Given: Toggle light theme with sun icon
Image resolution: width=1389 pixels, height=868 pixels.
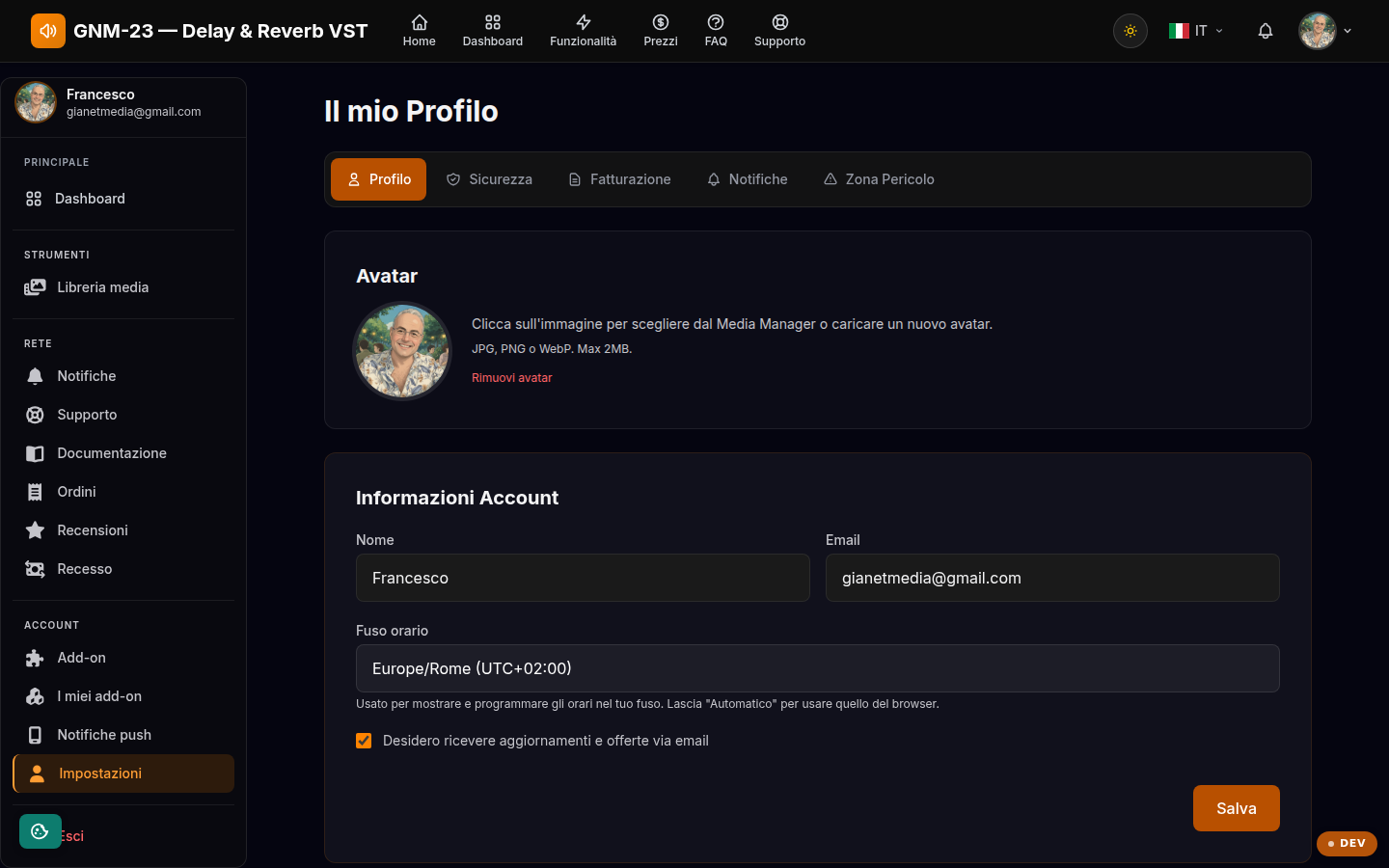Looking at the screenshot, I should coord(1130,31).
